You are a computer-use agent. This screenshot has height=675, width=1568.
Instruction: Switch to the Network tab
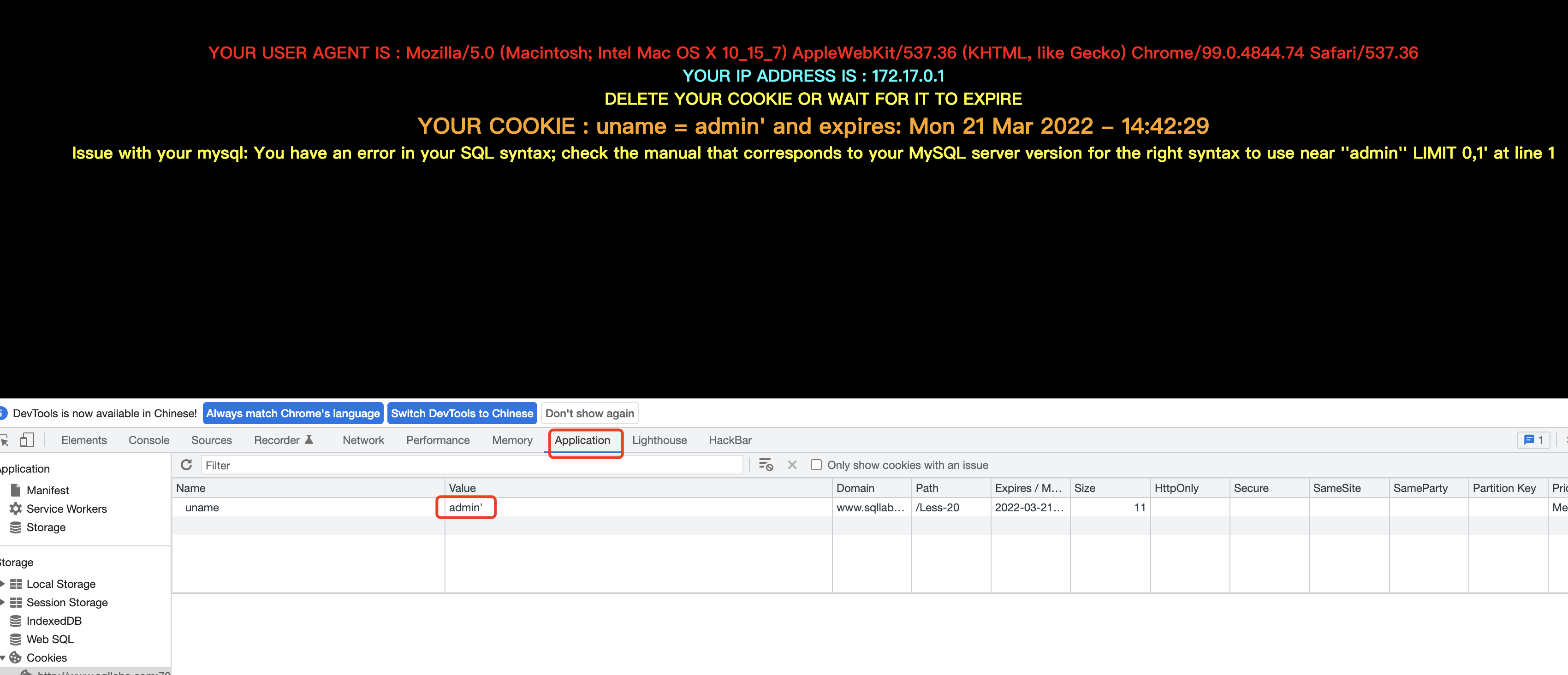pos(363,440)
